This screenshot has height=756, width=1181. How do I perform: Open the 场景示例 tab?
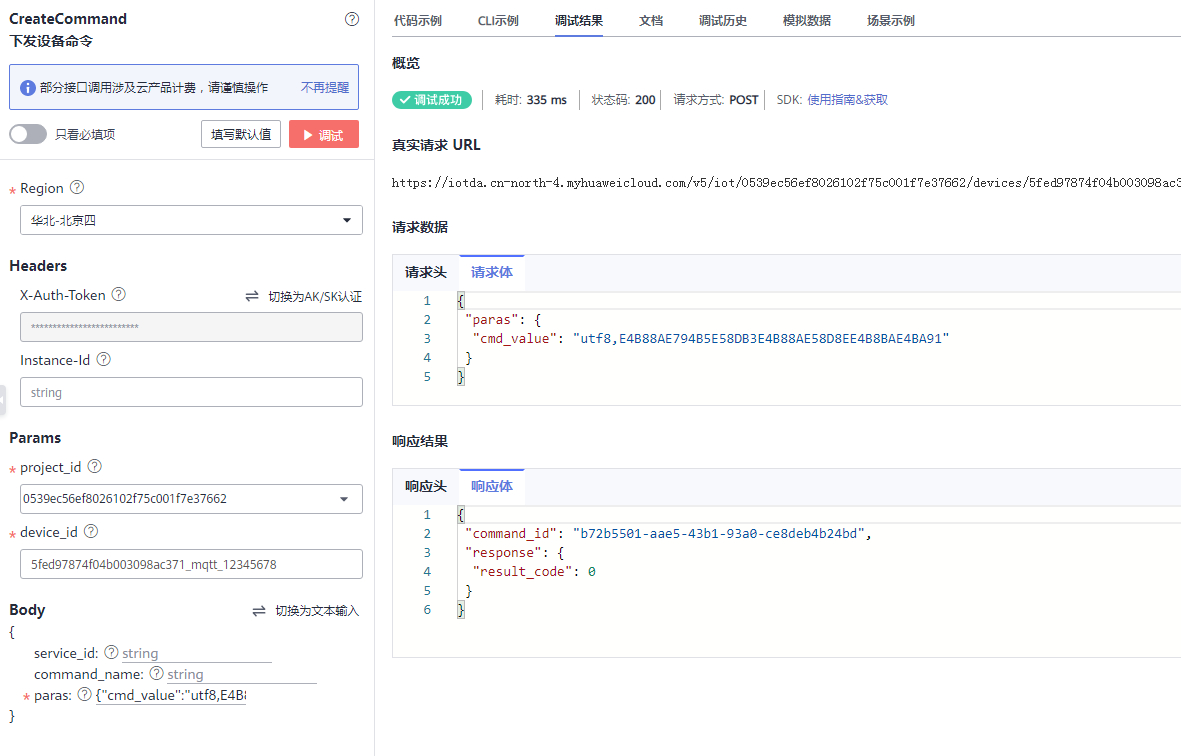(x=891, y=20)
